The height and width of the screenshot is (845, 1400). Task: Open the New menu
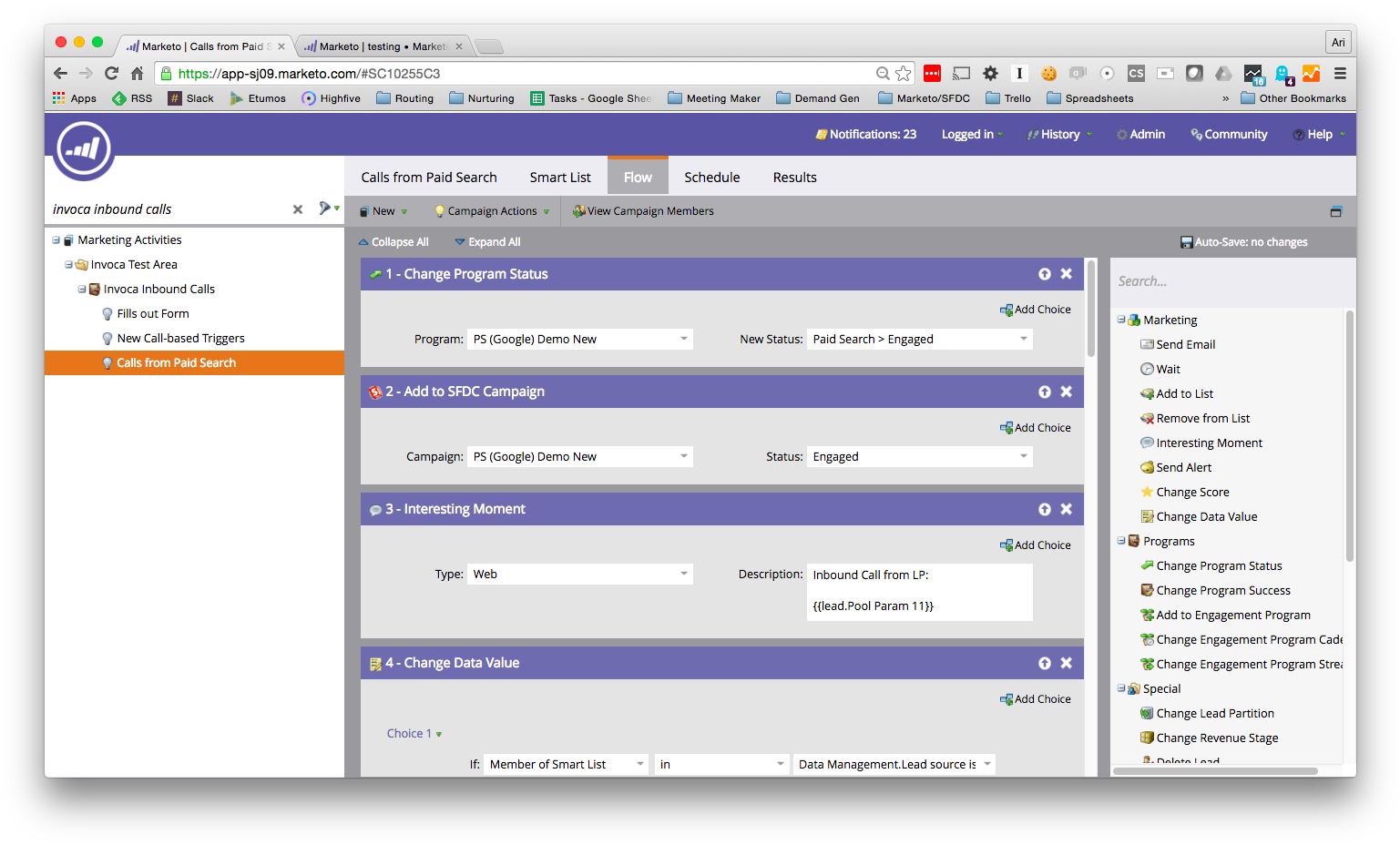click(383, 211)
